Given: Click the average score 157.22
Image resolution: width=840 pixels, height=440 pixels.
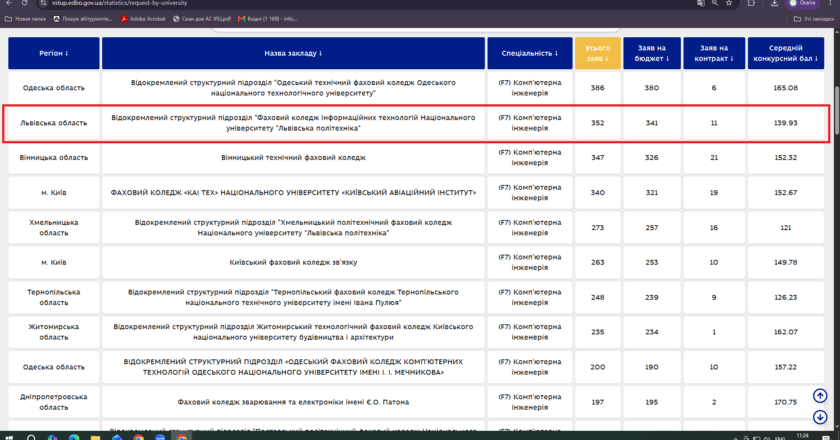Looking at the screenshot, I should 786,367.
